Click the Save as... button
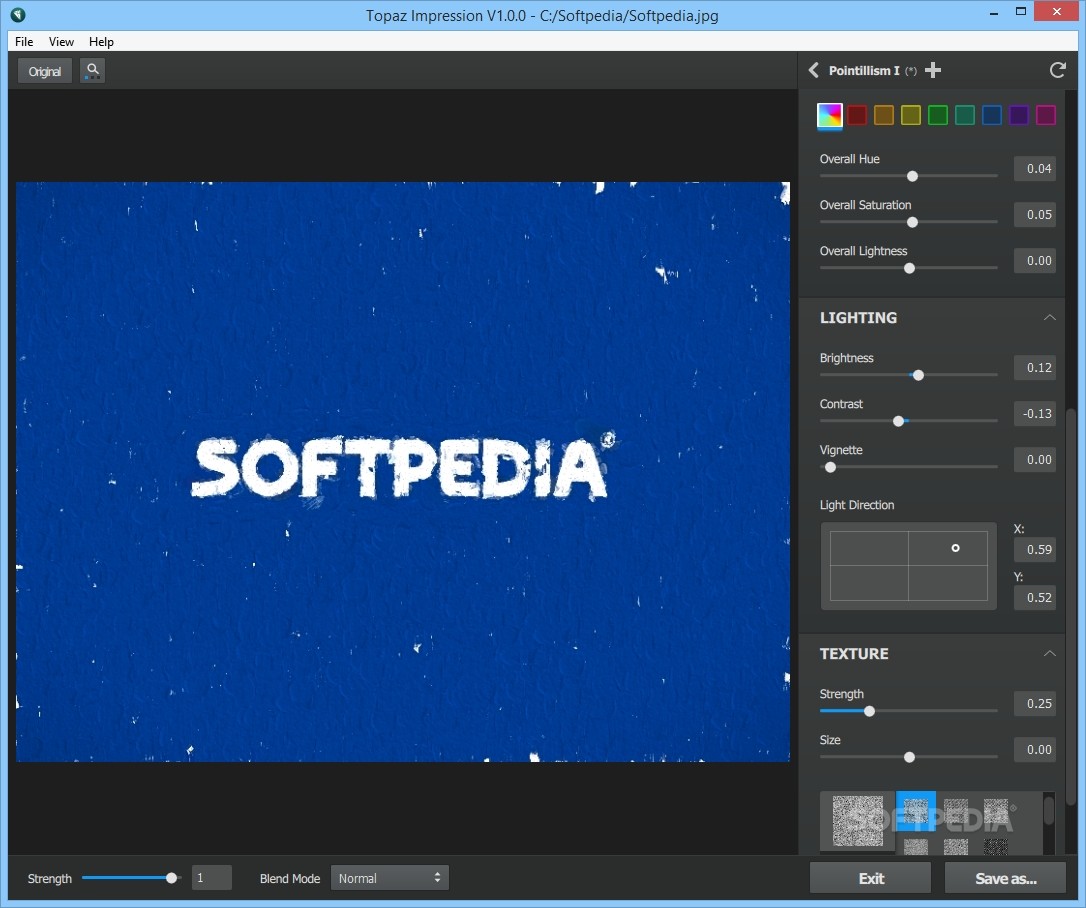This screenshot has height=908, width=1086. click(1006, 878)
